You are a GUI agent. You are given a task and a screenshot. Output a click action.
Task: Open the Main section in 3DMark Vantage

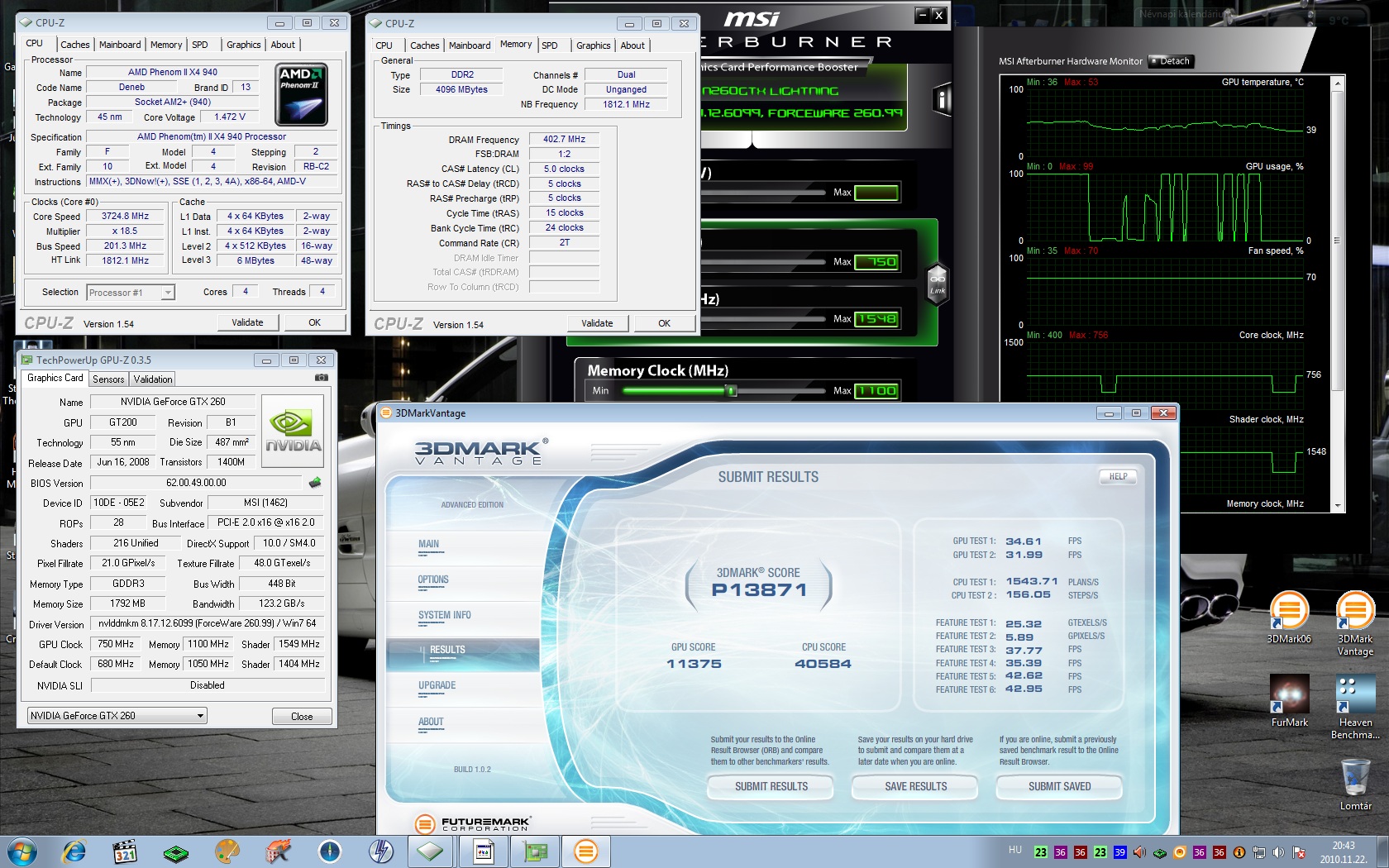pyautogui.click(x=428, y=544)
